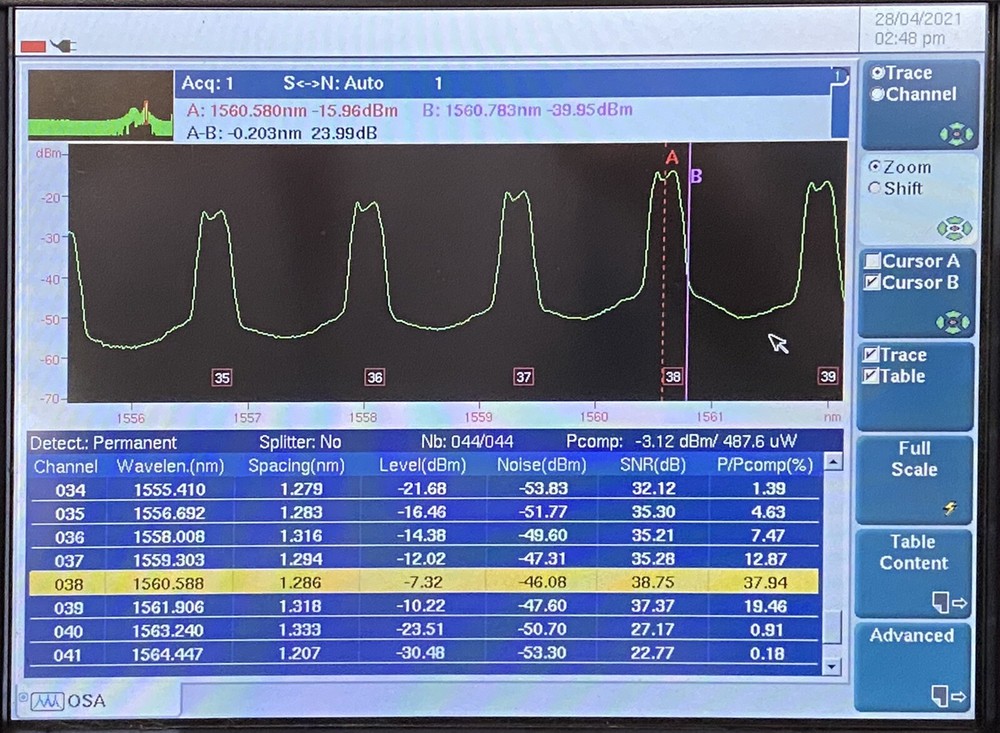Click the A-B difference readout
Viewport: 1000px width, 733px height.
[x=281, y=133]
